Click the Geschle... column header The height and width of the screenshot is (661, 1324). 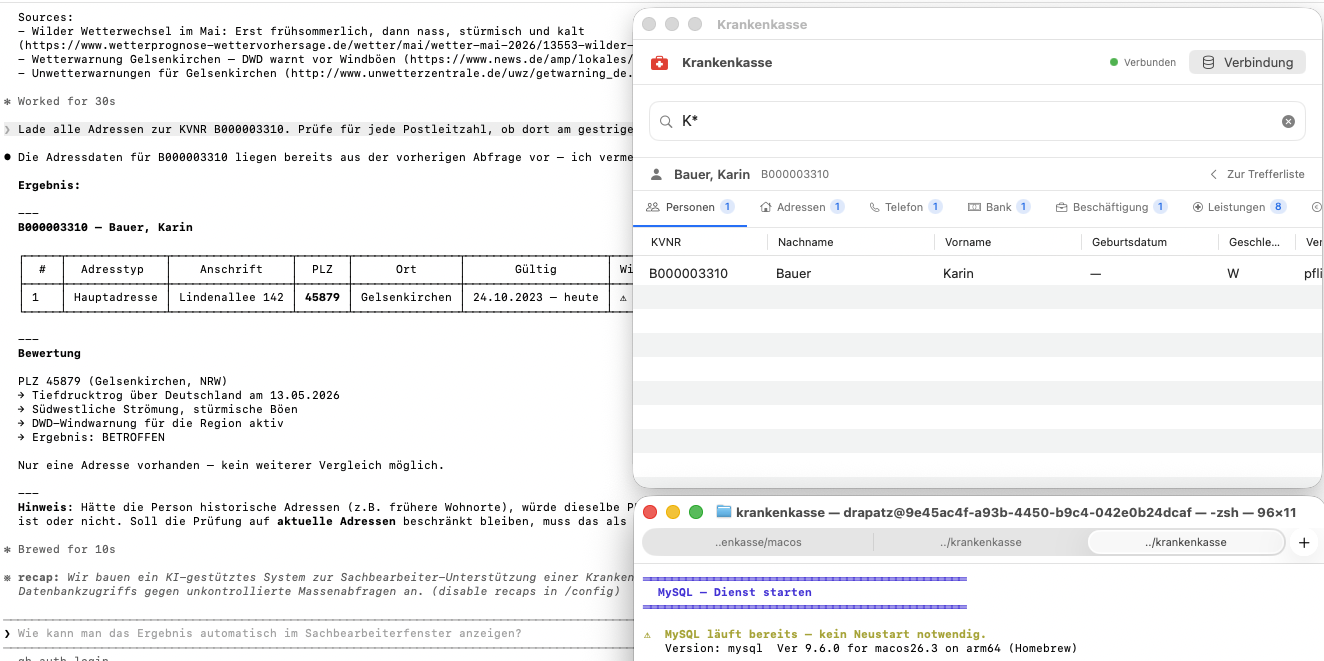point(1253,242)
